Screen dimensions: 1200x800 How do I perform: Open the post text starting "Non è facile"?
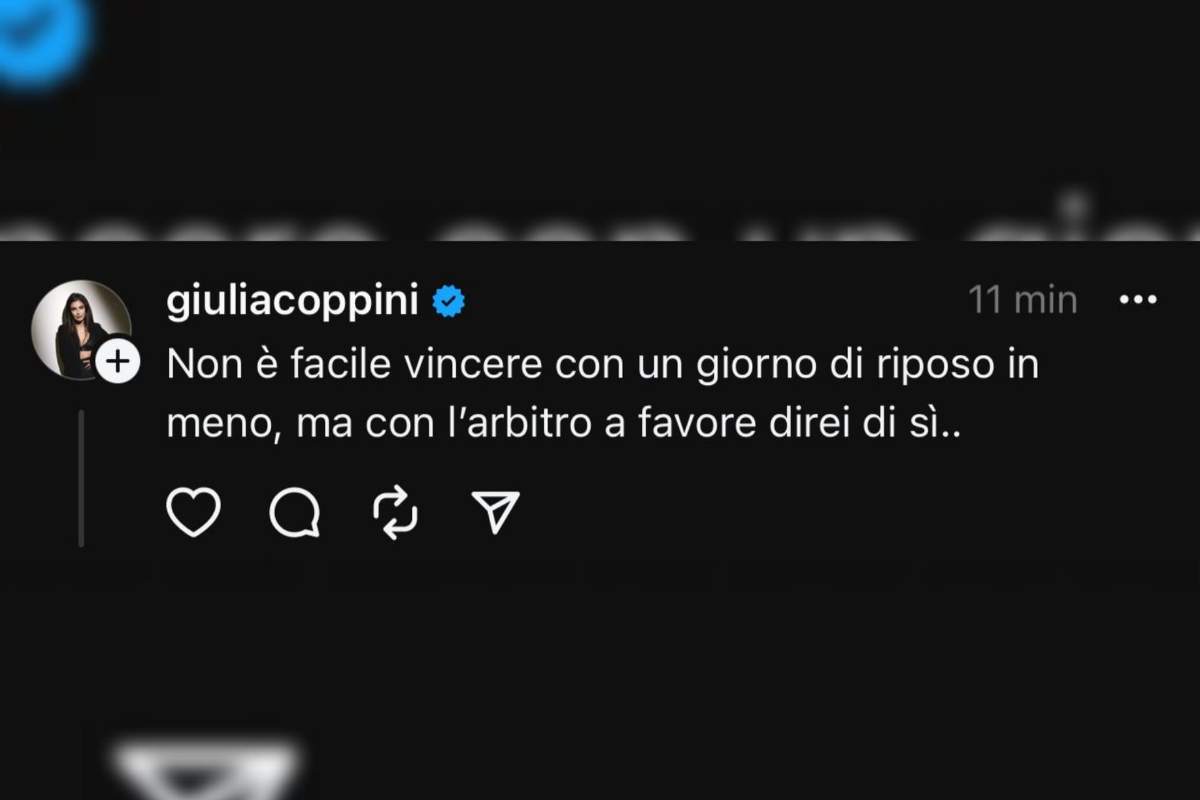[603, 396]
